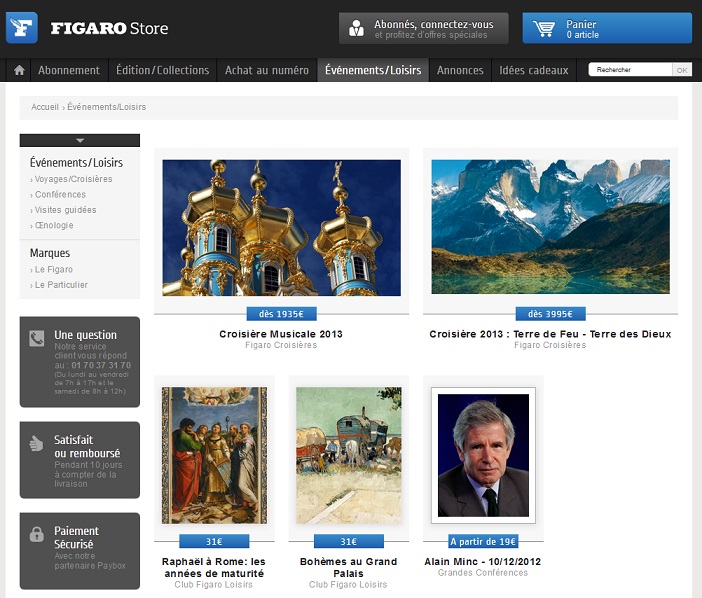The image size is (702, 598).
Task: Open Bohèmes au Grand Palais title link
Action: point(348,567)
